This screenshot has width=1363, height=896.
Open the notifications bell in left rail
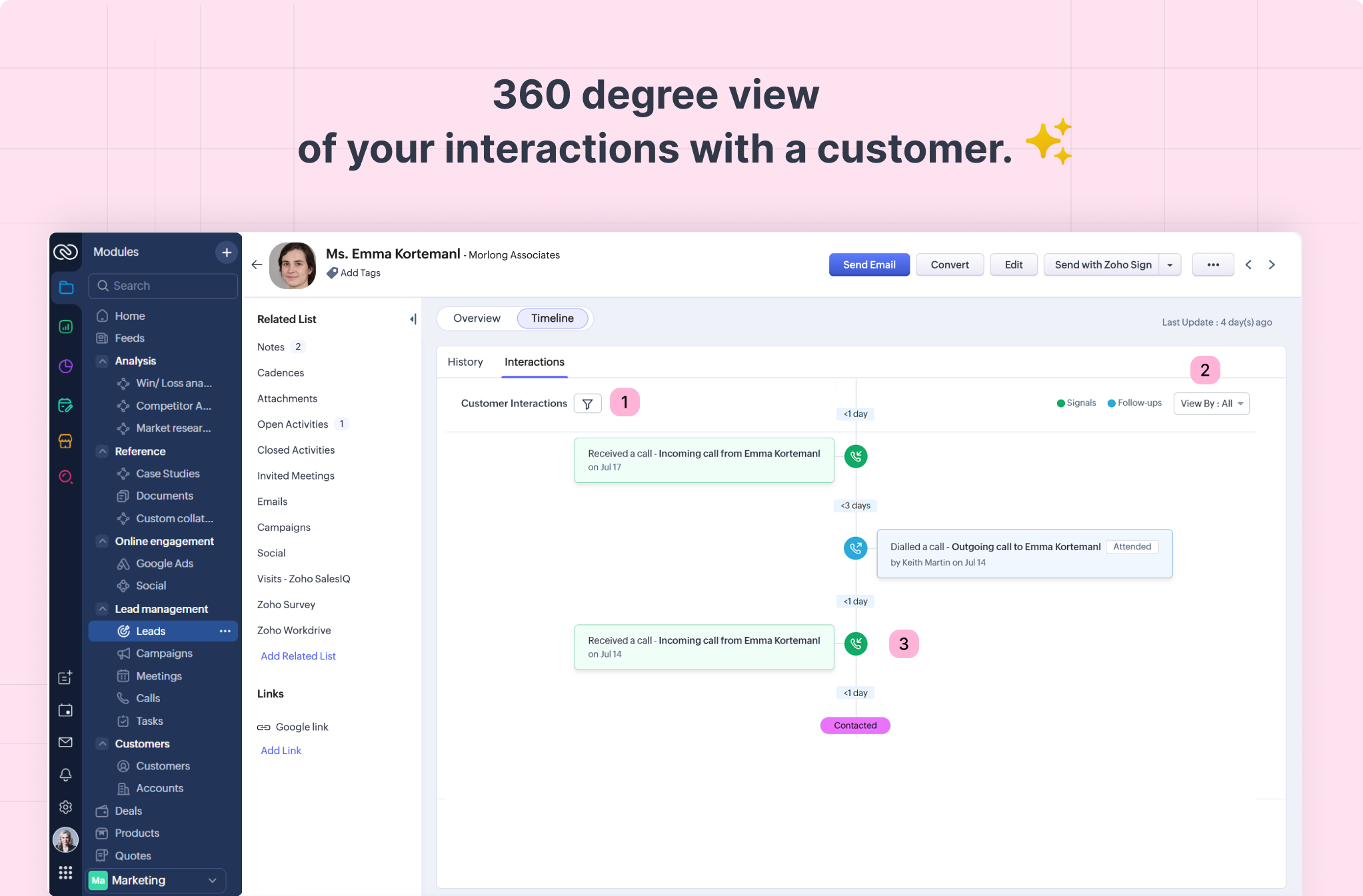65,775
